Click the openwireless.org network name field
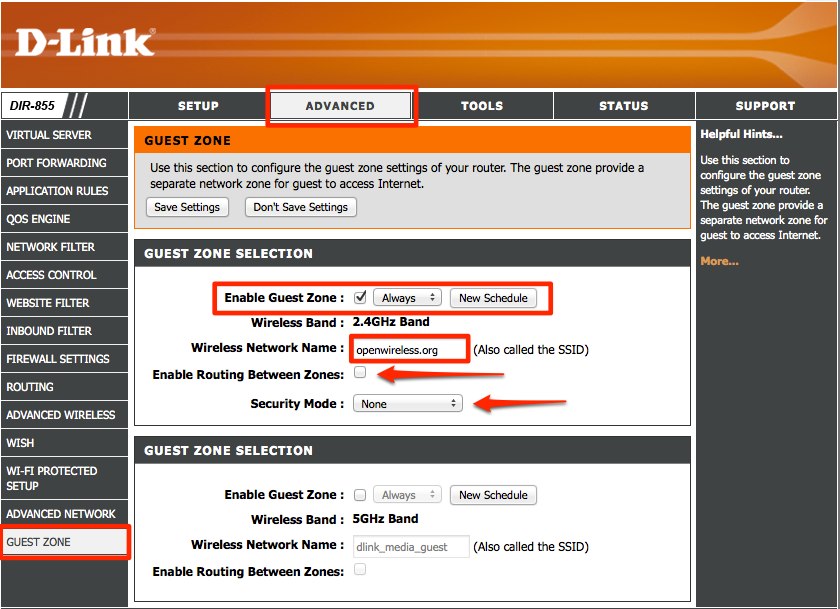This screenshot has height=609, width=840. point(409,350)
